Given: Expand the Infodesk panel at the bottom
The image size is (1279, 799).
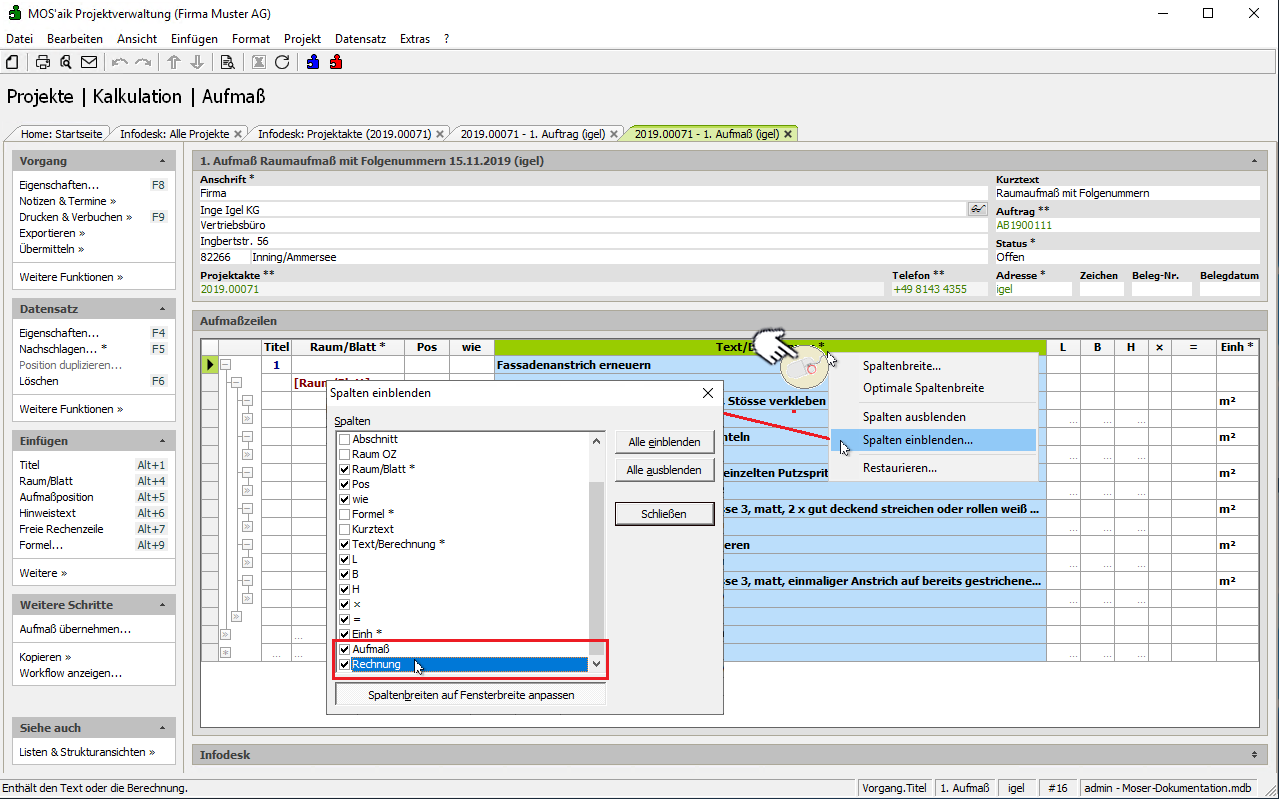Looking at the screenshot, I should (x=1254, y=754).
